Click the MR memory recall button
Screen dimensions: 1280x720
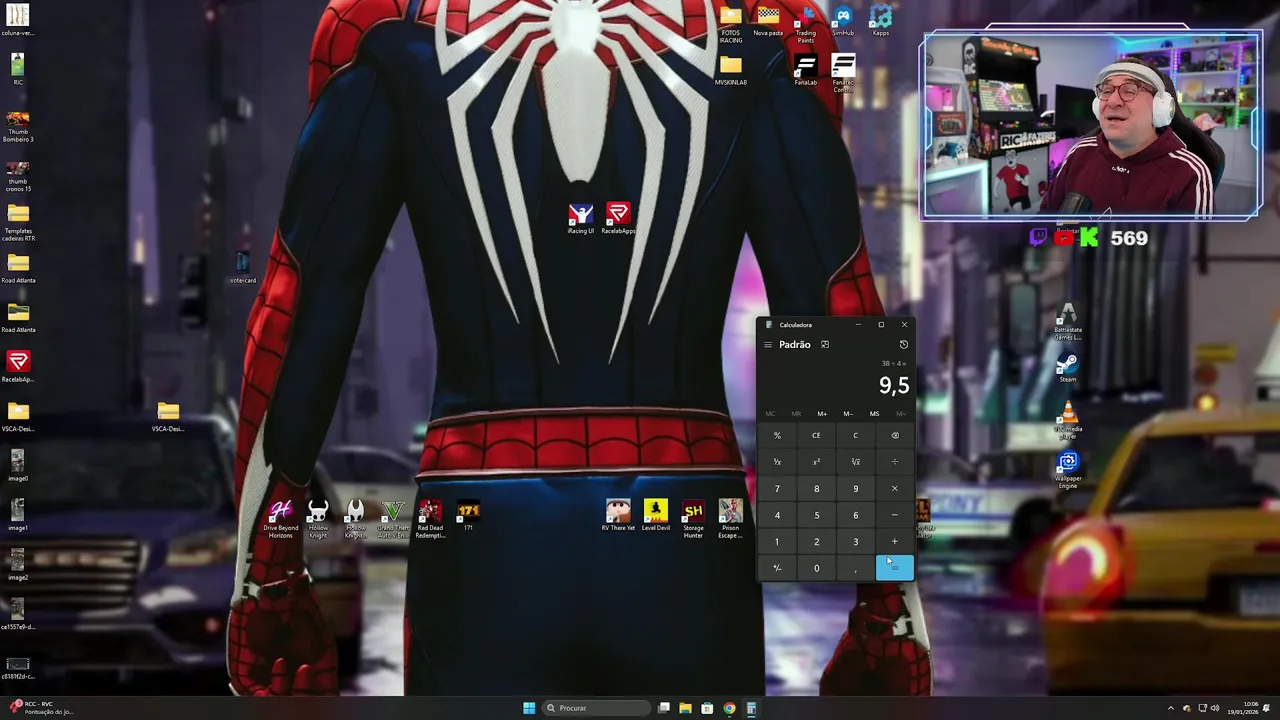(x=796, y=414)
